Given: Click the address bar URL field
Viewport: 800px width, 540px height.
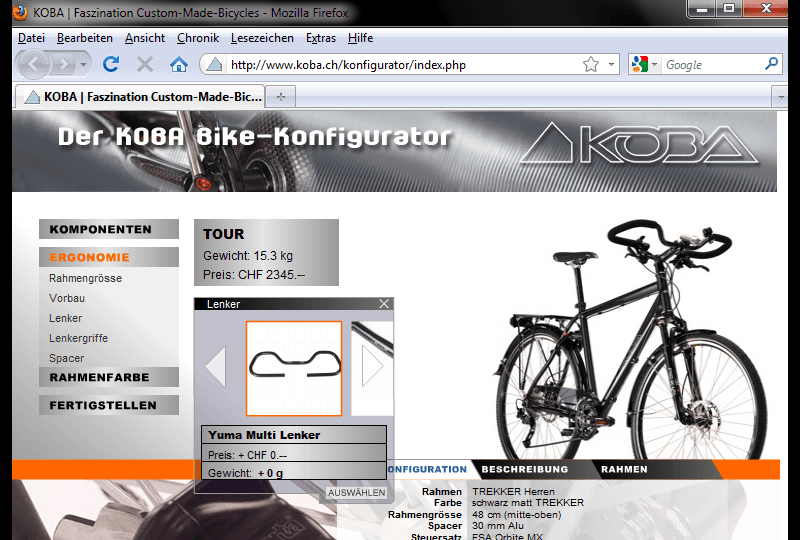Looking at the screenshot, I should [x=403, y=65].
